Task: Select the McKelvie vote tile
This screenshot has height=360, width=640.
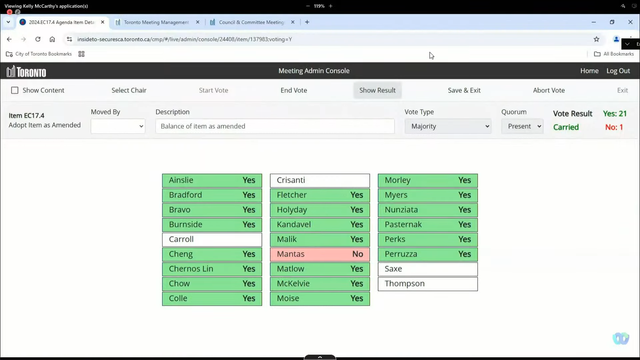Action: (320, 284)
